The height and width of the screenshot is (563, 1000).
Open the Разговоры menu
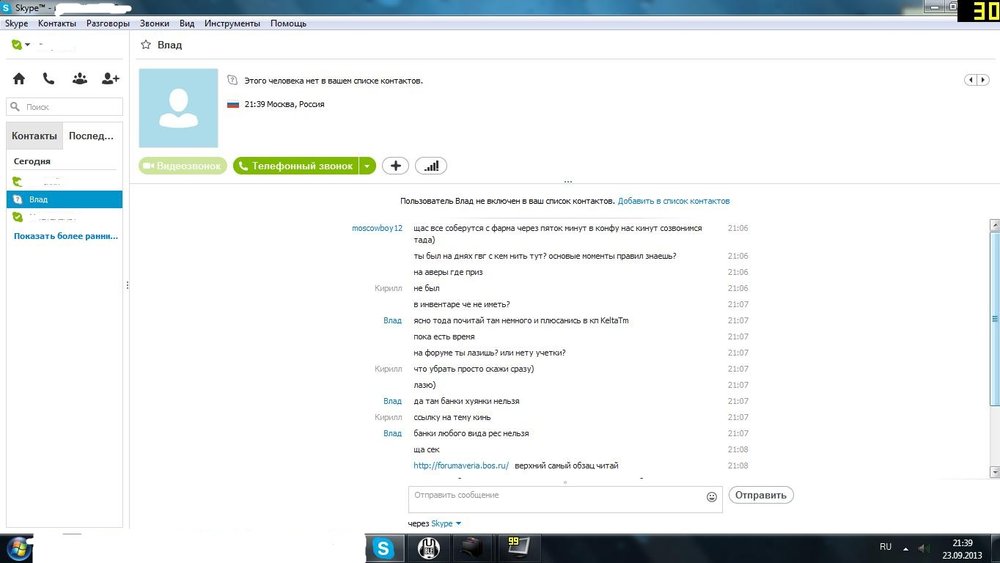coord(108,23)
